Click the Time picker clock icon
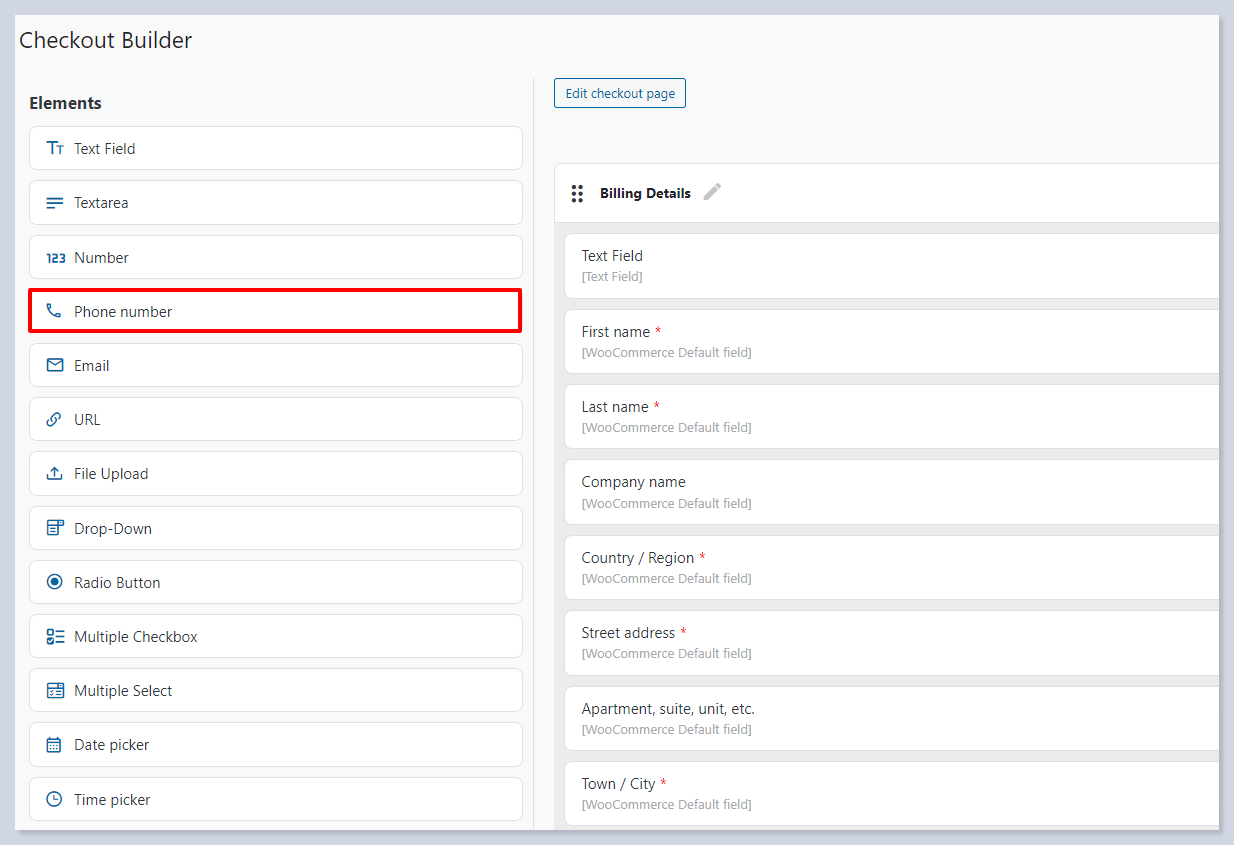This screenshot has width=1234, height=845. pyautogui.click(x=55, y=800)
